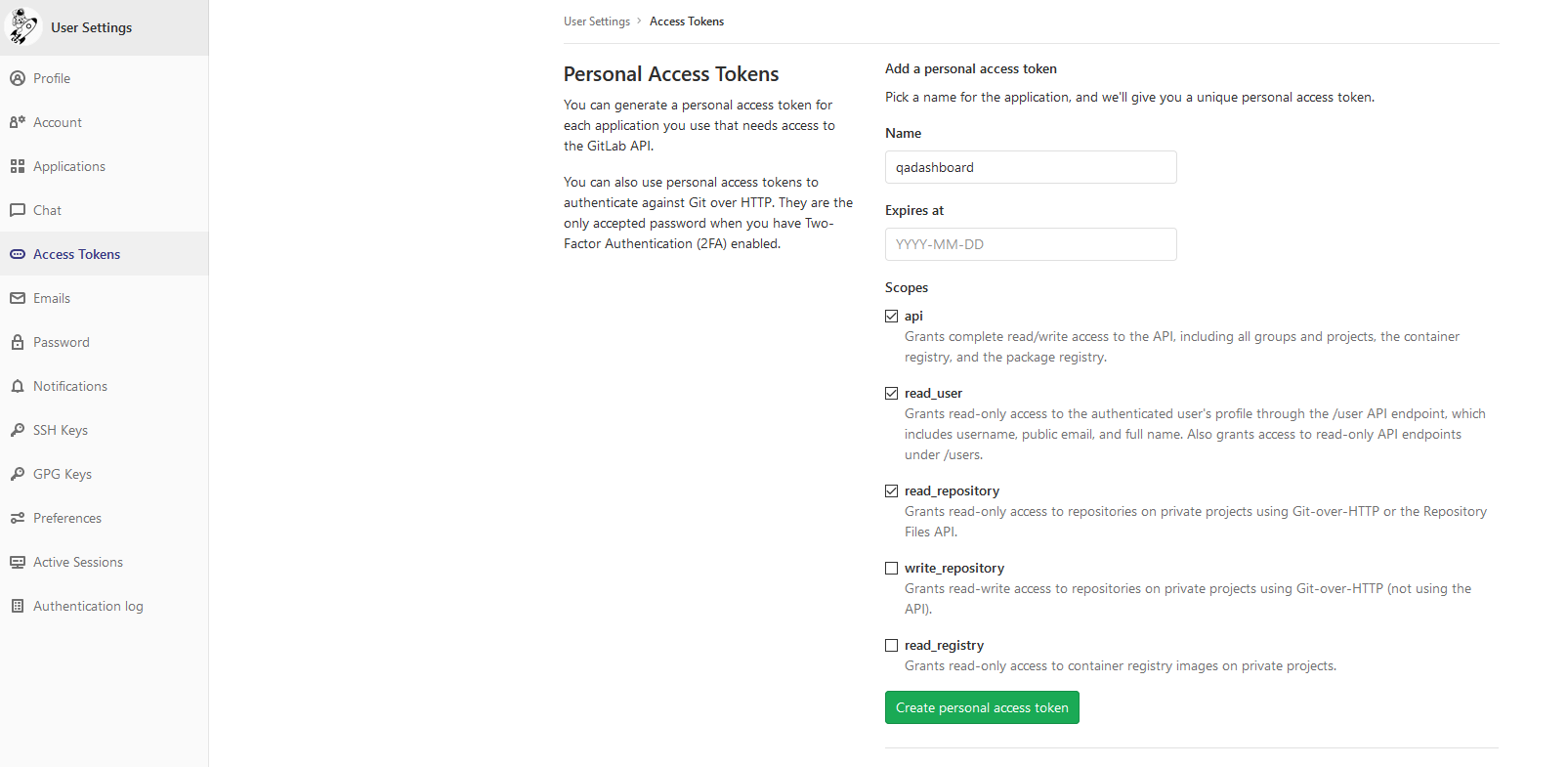Uncheck the read_user scope checkbox
The height and width of the screenshot is (767, 1568).
(x=891, y=393)
